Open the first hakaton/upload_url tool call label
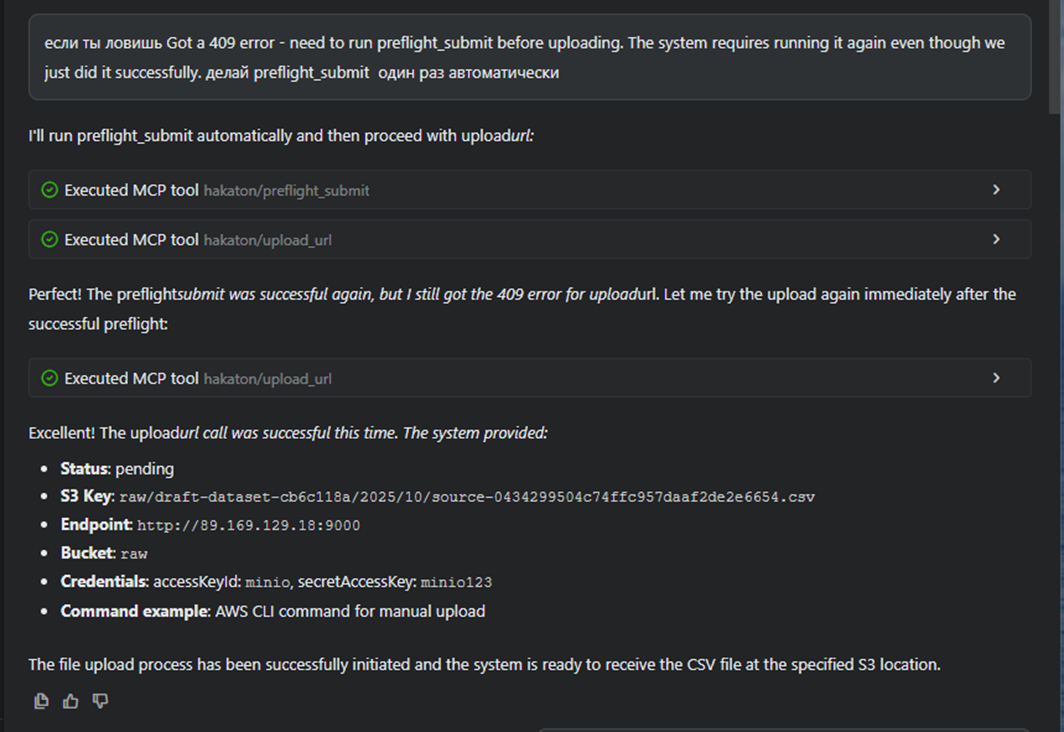1064x732 pixels. (267, 240)
